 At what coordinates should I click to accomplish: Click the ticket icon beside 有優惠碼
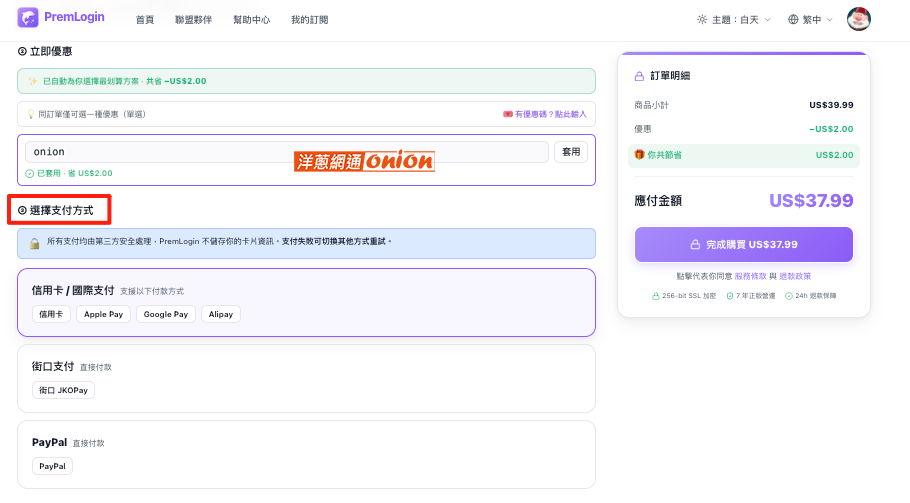click(x=508, y=114)
